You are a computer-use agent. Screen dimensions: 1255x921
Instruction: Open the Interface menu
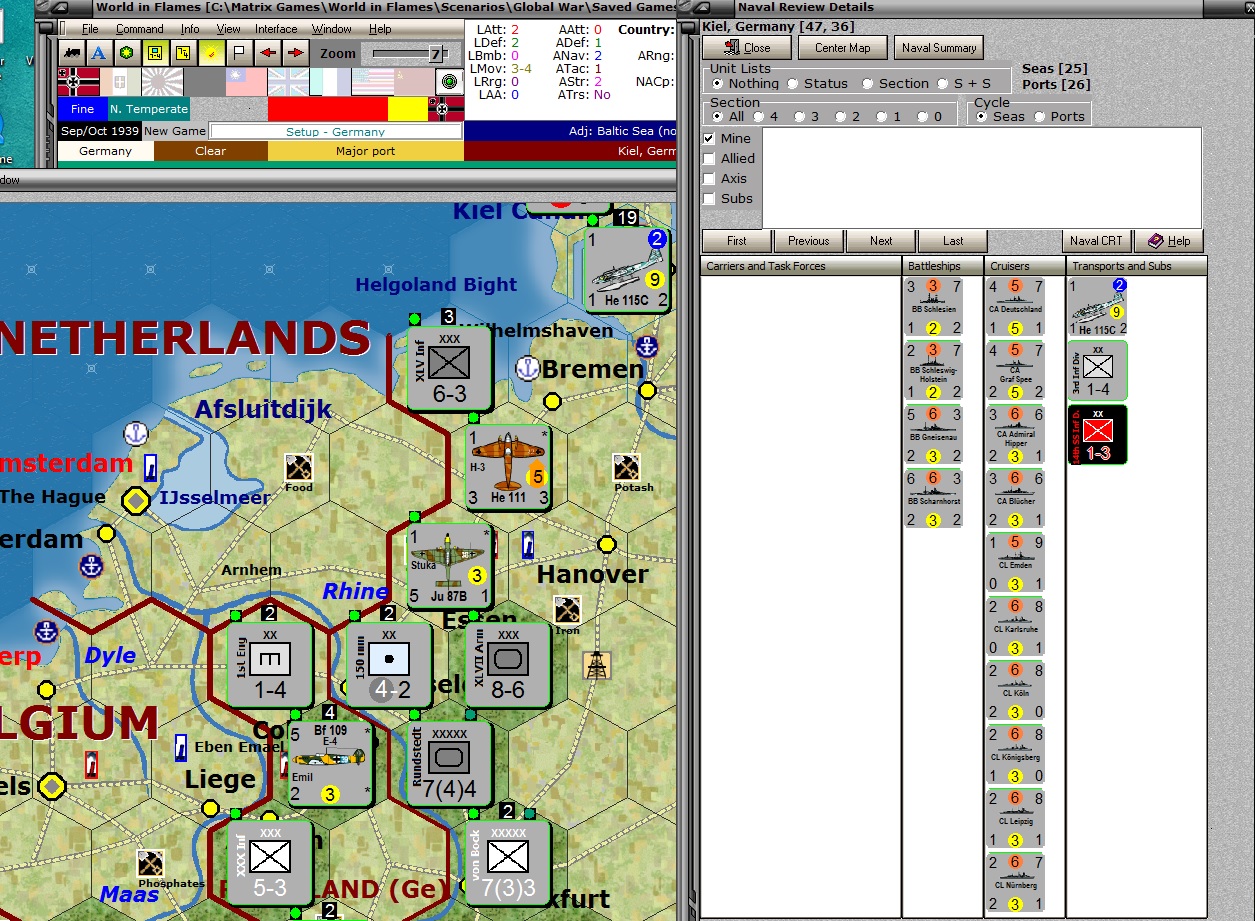point(276,29)
